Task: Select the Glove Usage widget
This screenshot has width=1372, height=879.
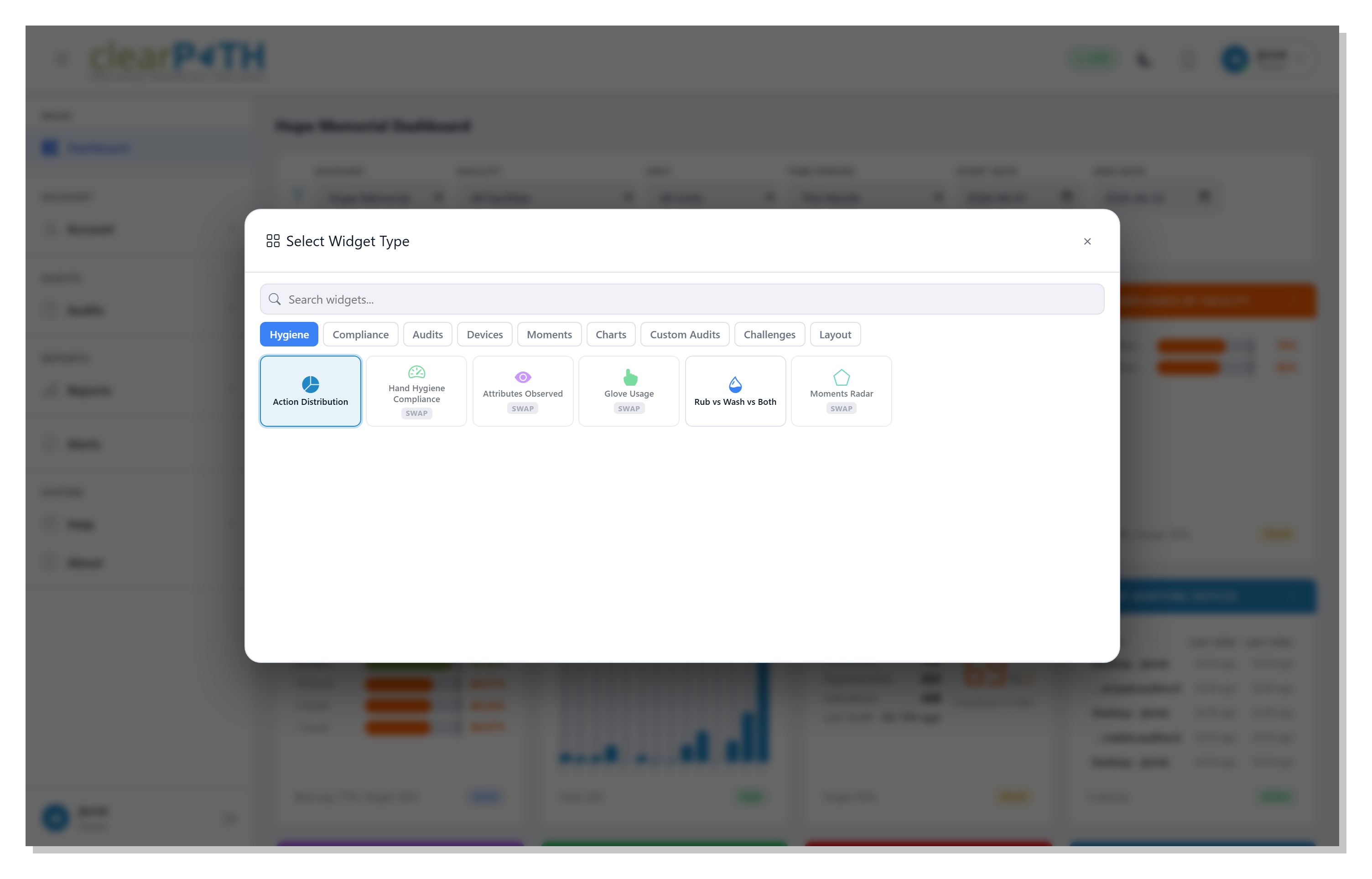Action: click(x=629, y=391)
